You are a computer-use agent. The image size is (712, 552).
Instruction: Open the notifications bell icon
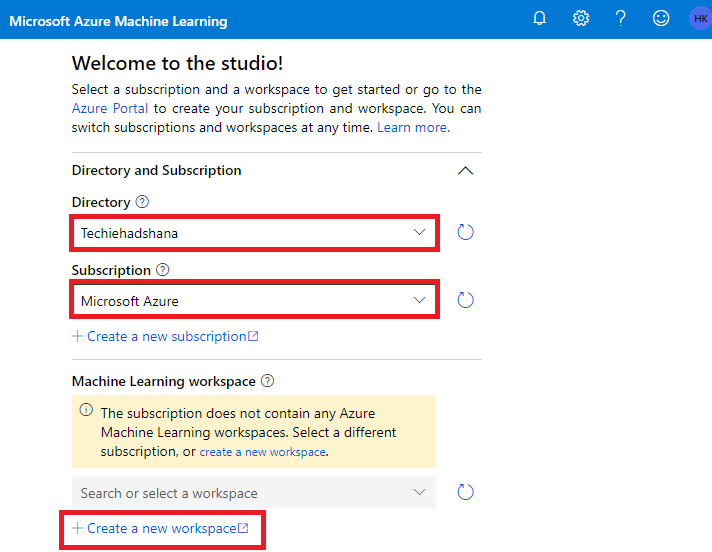[x=540, y=19]
